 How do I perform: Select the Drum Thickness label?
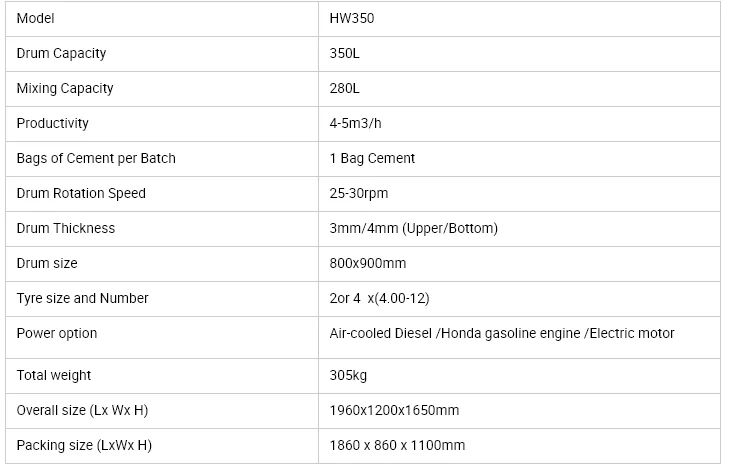pos(66,228)
